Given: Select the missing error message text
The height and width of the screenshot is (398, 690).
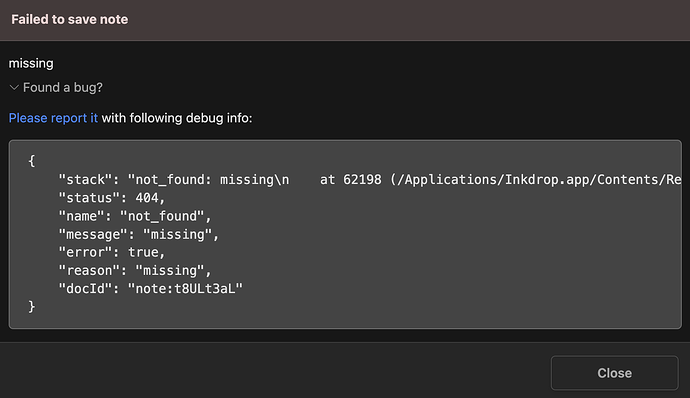Looking at the screenshot, I should point(31,63).
